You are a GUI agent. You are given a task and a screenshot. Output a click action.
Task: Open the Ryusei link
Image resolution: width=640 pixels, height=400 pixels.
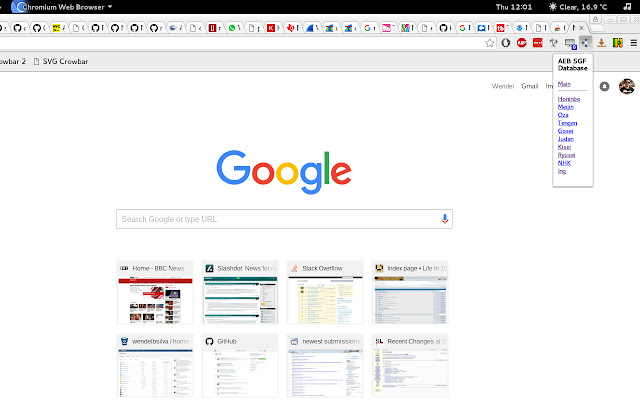click(x=567, y=155)
